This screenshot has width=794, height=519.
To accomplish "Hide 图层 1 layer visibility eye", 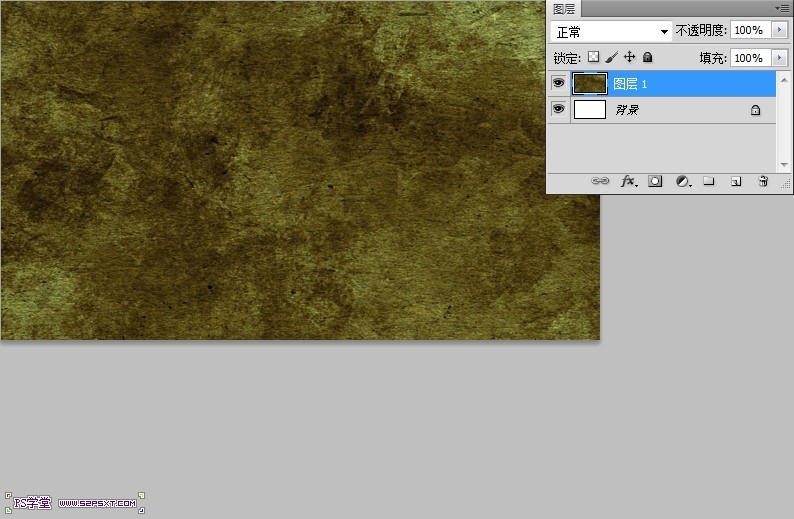I will 559,83.
